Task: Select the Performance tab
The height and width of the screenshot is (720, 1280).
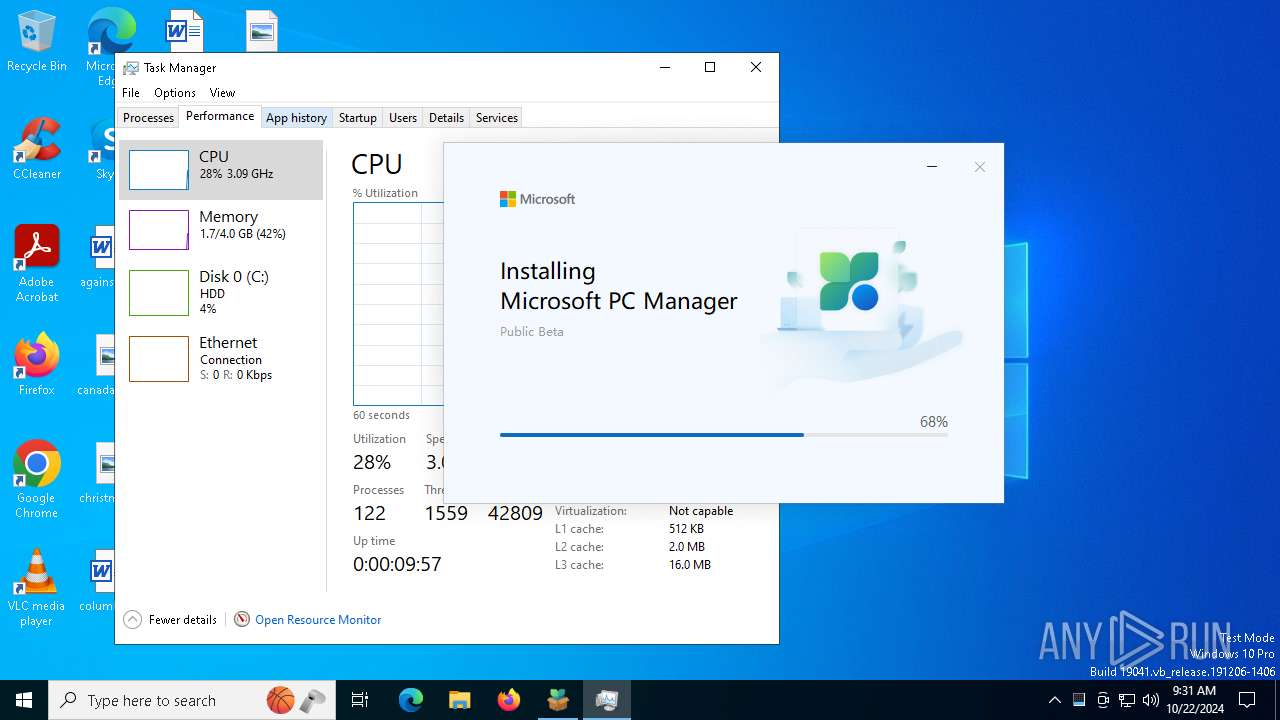Action: 220,116
